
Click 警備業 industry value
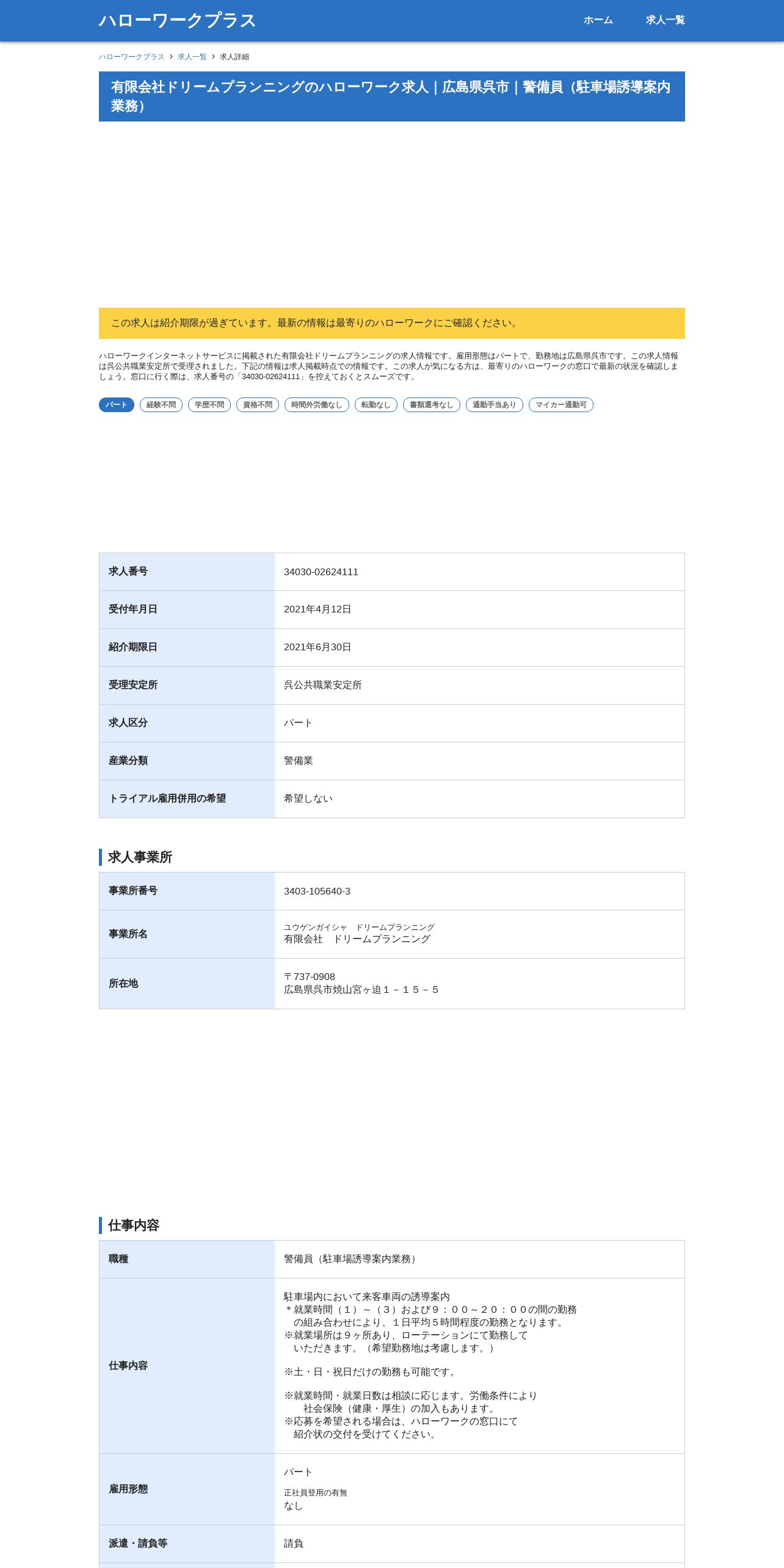tap(299, 761)
